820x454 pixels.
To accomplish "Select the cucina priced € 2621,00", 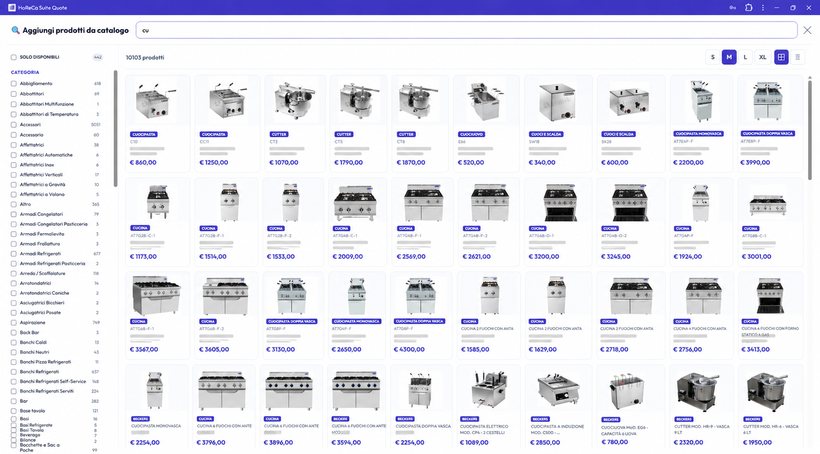I will 488,221.
